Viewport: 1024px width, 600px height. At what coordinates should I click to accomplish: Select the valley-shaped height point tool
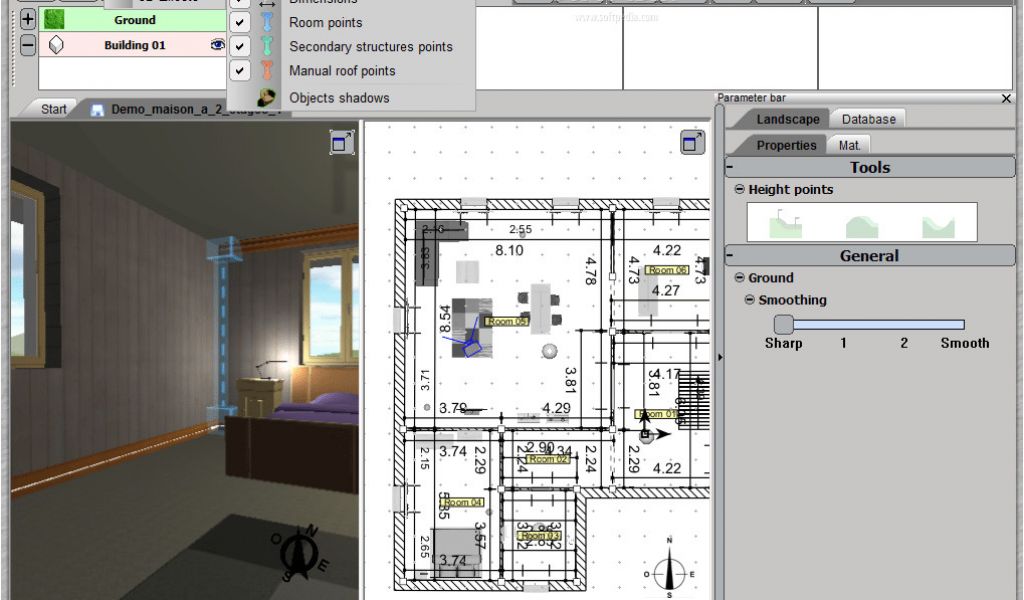(x=938, y=223)
